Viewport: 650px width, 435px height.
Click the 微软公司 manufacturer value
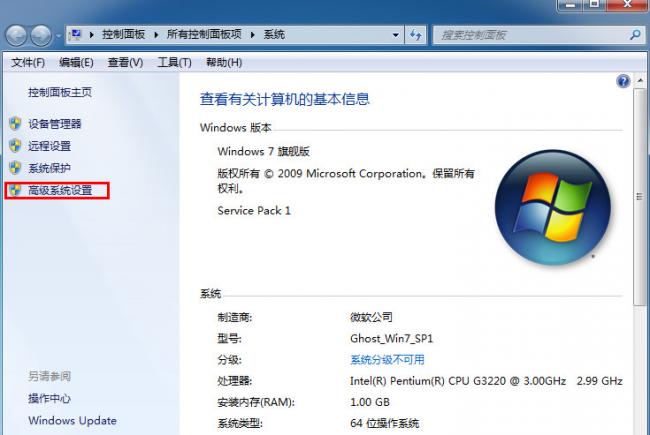pos(371,317)
